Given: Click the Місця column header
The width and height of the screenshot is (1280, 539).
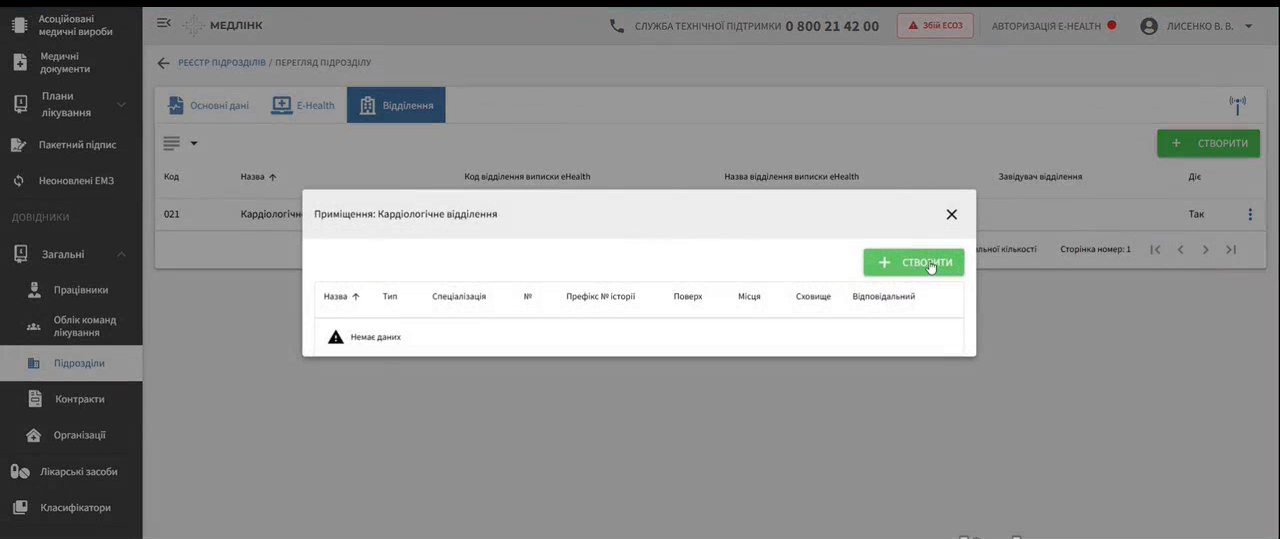Looking at the screenshot, I should click(749, 296).
